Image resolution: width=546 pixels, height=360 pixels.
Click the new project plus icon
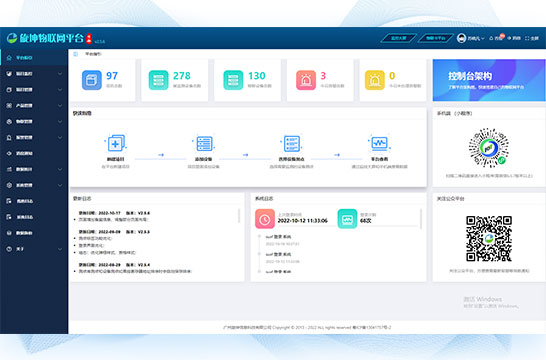pyautogui.click(x=116, y=143)
